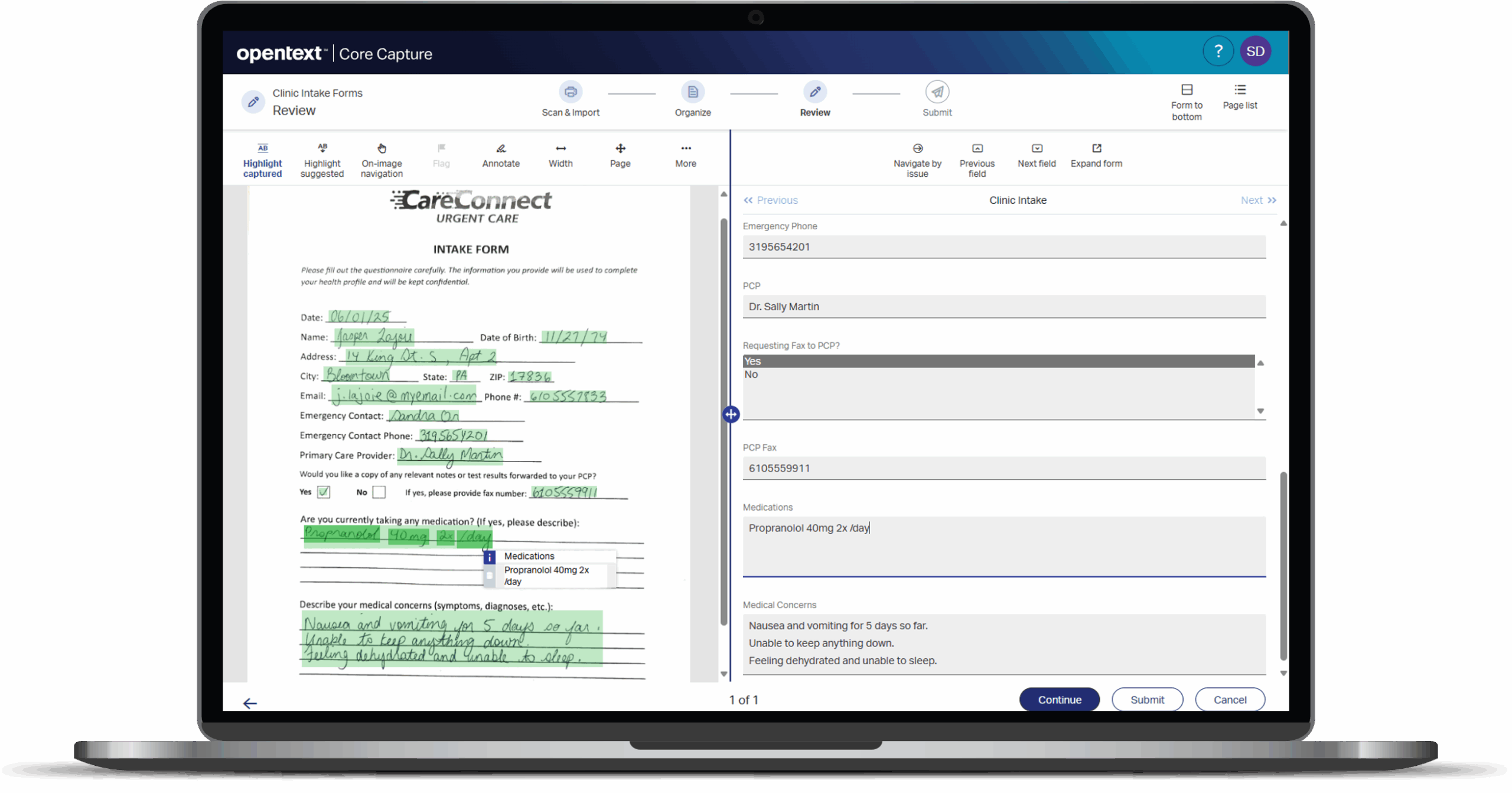1512x793 pixels.
Task: Click the down arrow of the fax list scrollbar
Action: 1260,411
